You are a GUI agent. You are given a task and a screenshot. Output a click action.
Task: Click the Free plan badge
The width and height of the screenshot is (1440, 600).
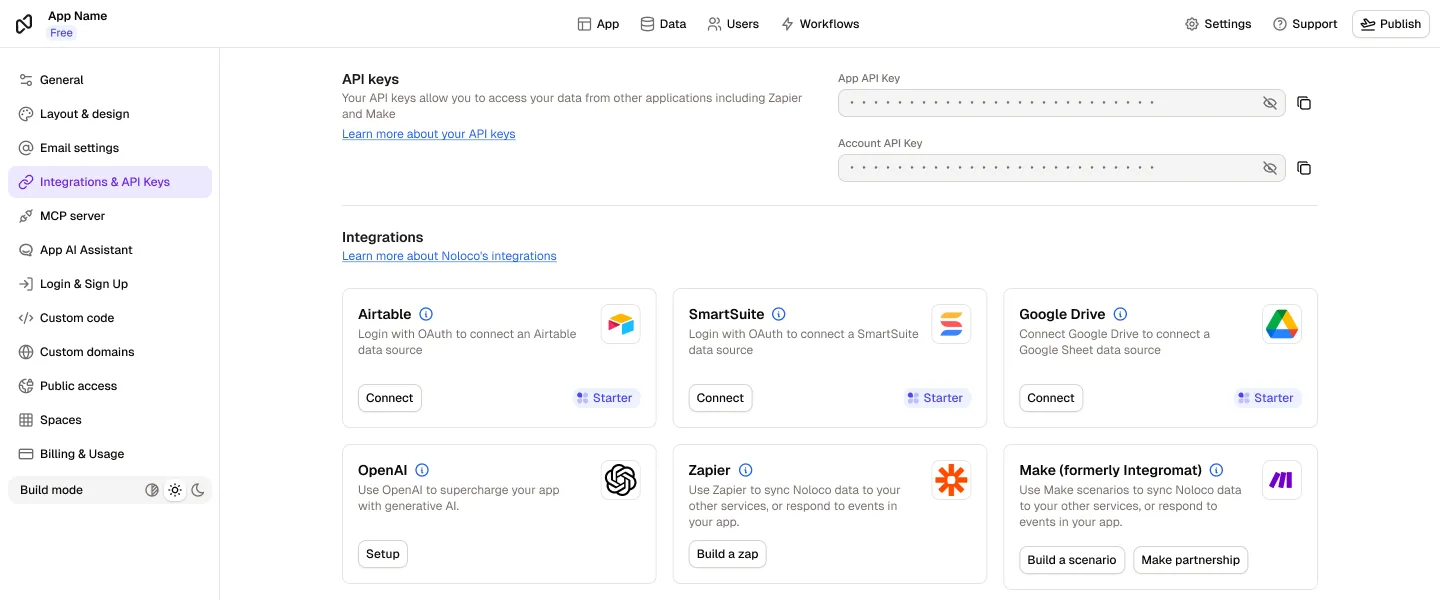pos(61,33)
